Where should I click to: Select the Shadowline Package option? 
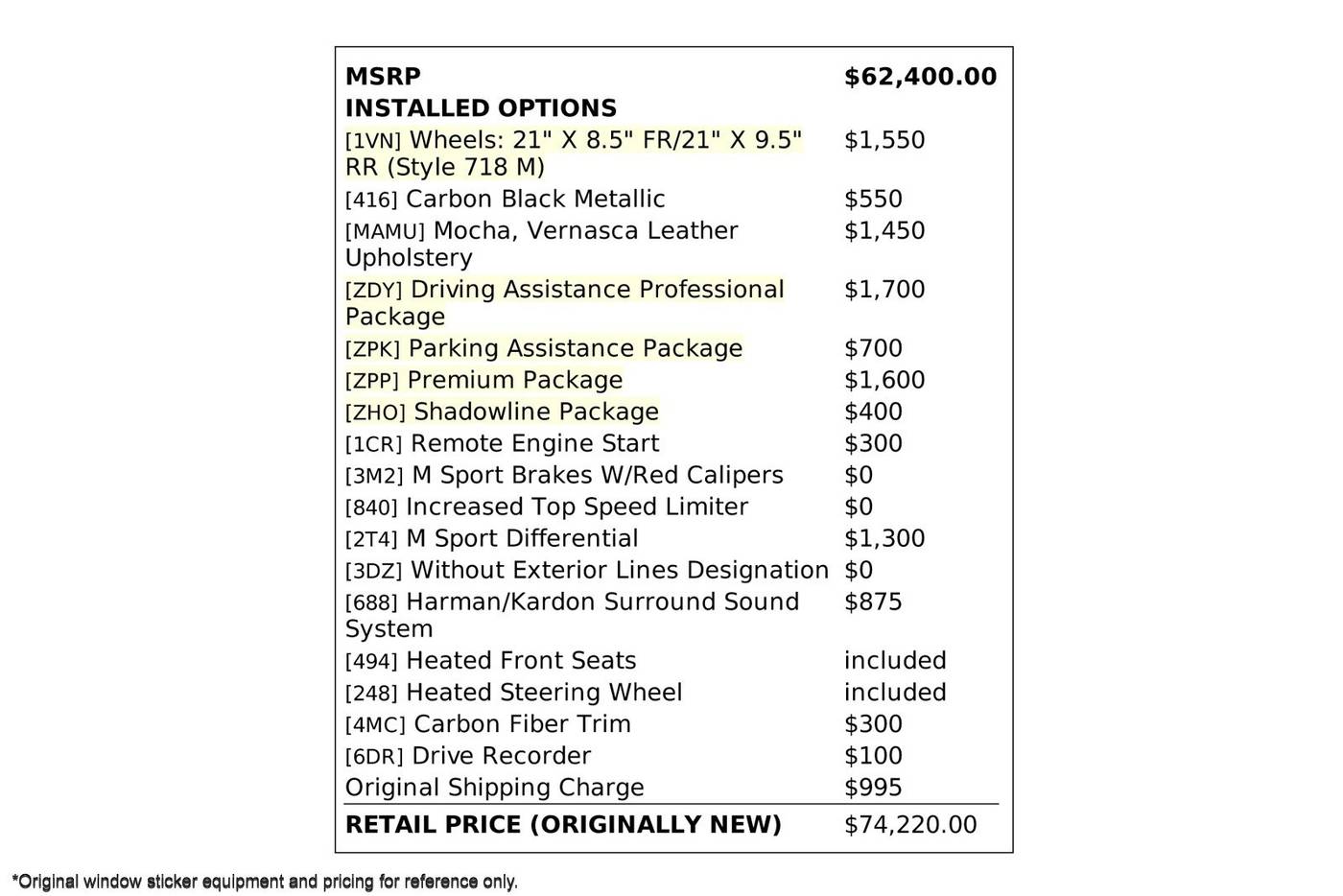click(503, 412)
